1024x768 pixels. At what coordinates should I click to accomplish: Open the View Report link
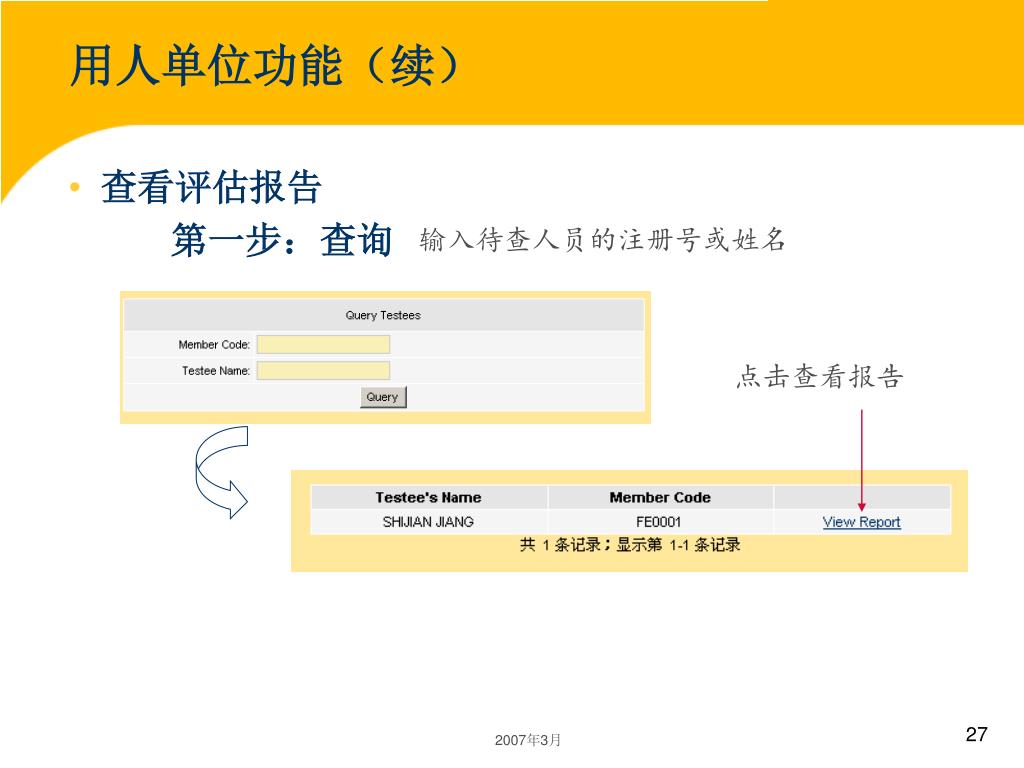pyautogui.click(x=861, y=522)
